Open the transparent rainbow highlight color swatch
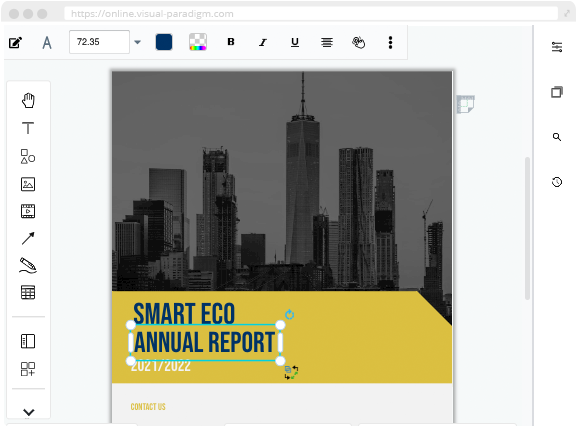The image size is (578, 434). click(x=198, y=42)
